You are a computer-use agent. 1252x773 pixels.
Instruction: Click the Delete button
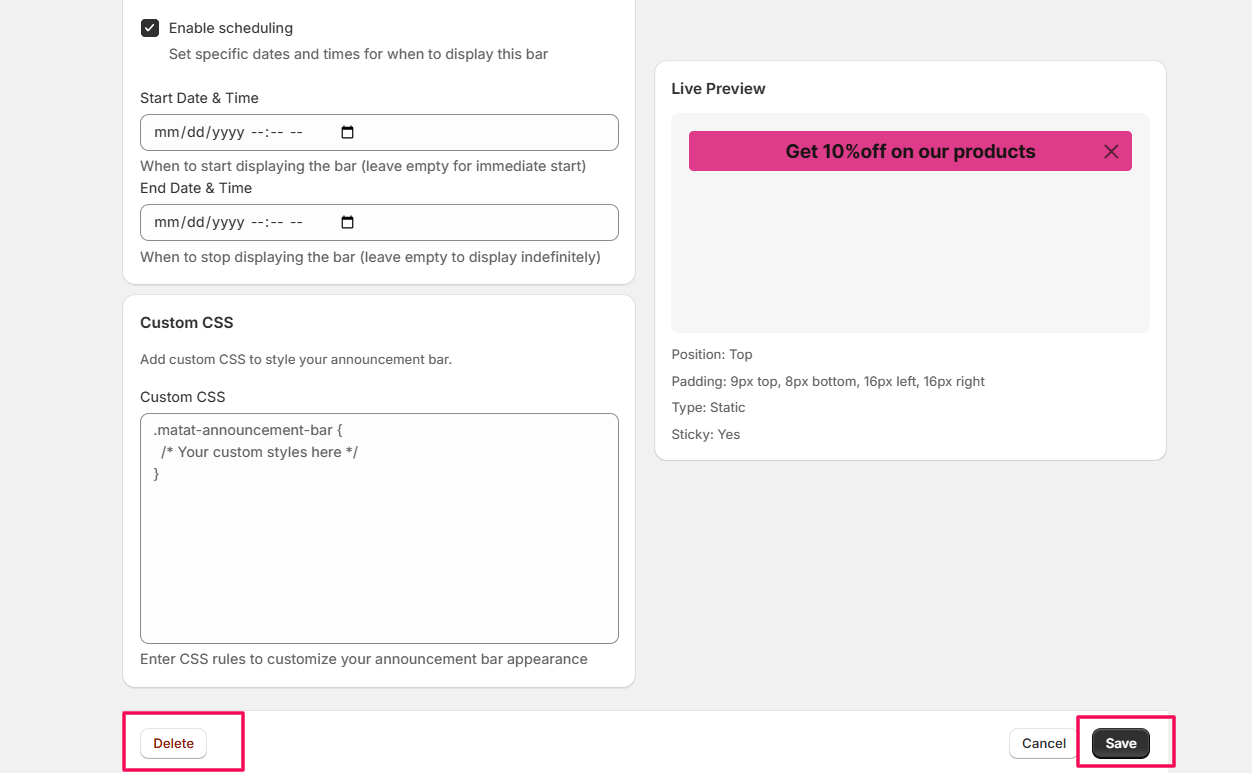point(173,743)
